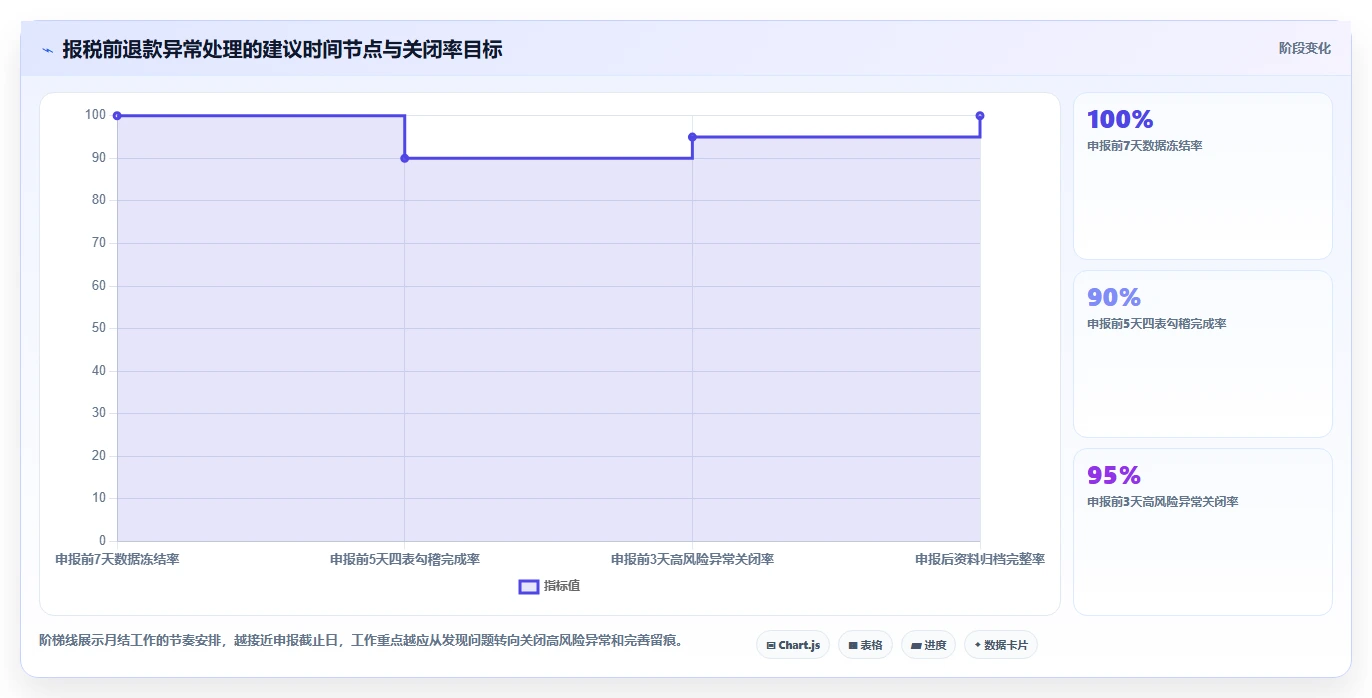
Task: Click the chart icon beside the title
Action: click(47, 49)
